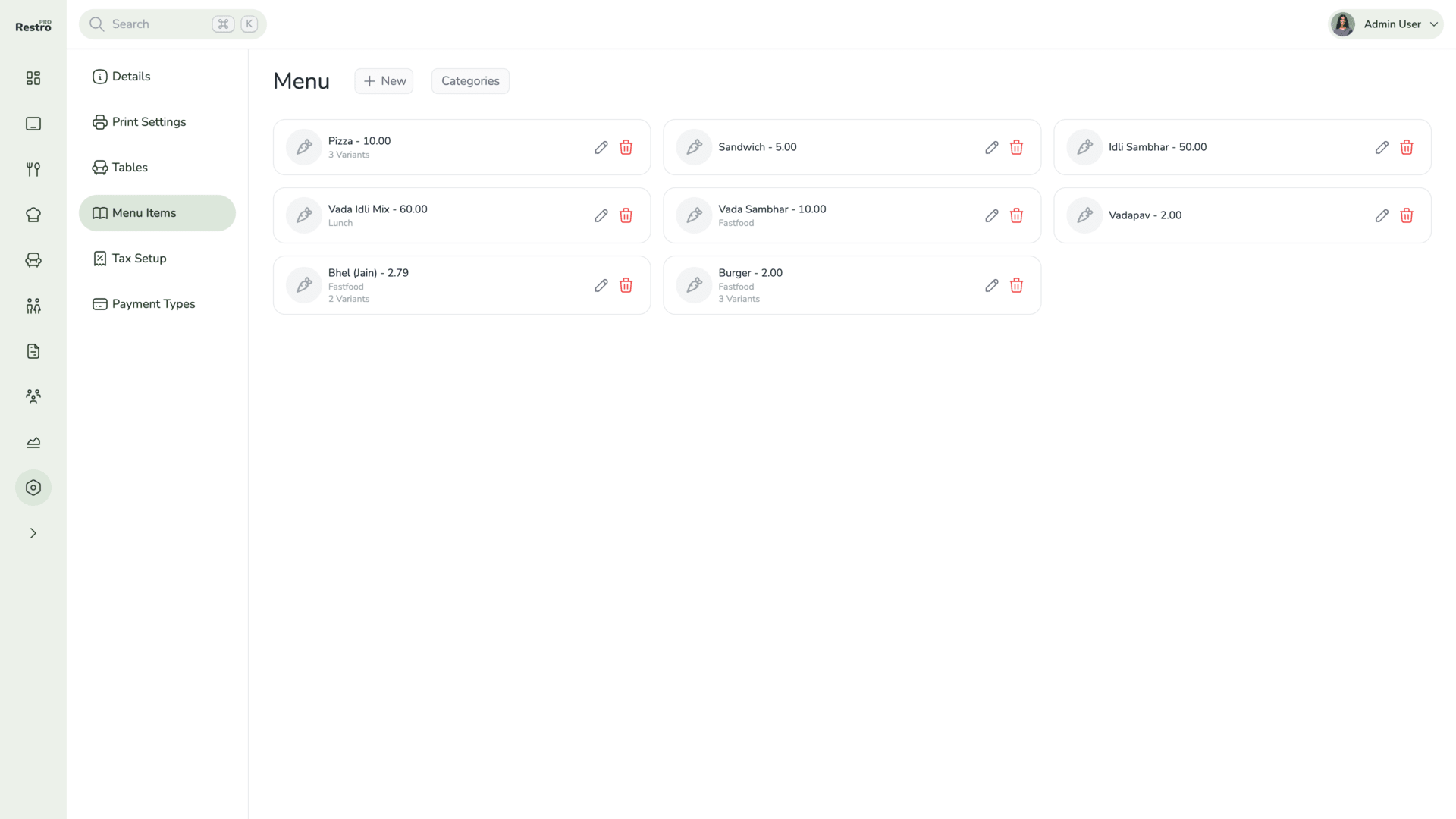Viewport: 1456px width, 819px height.
Task: Open the Tax Setup settings section
Action: coord(139,259)
